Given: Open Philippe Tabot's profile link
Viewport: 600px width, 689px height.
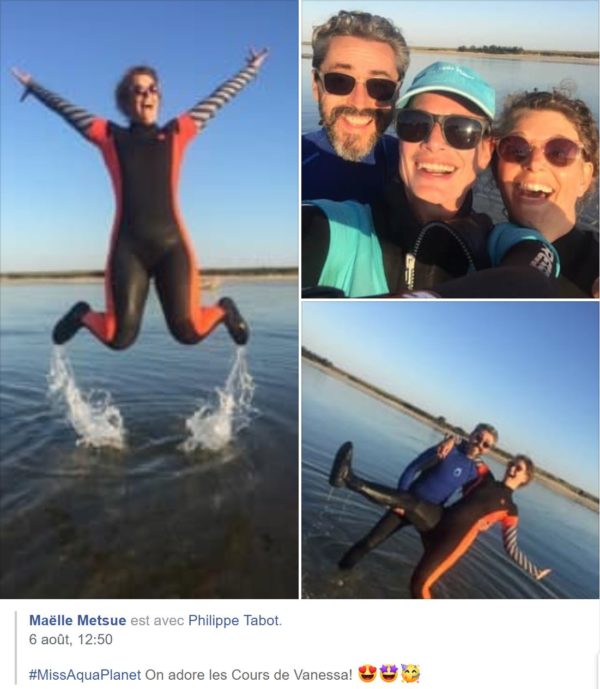Looking at the screenshot, I should tap(234, 620).
